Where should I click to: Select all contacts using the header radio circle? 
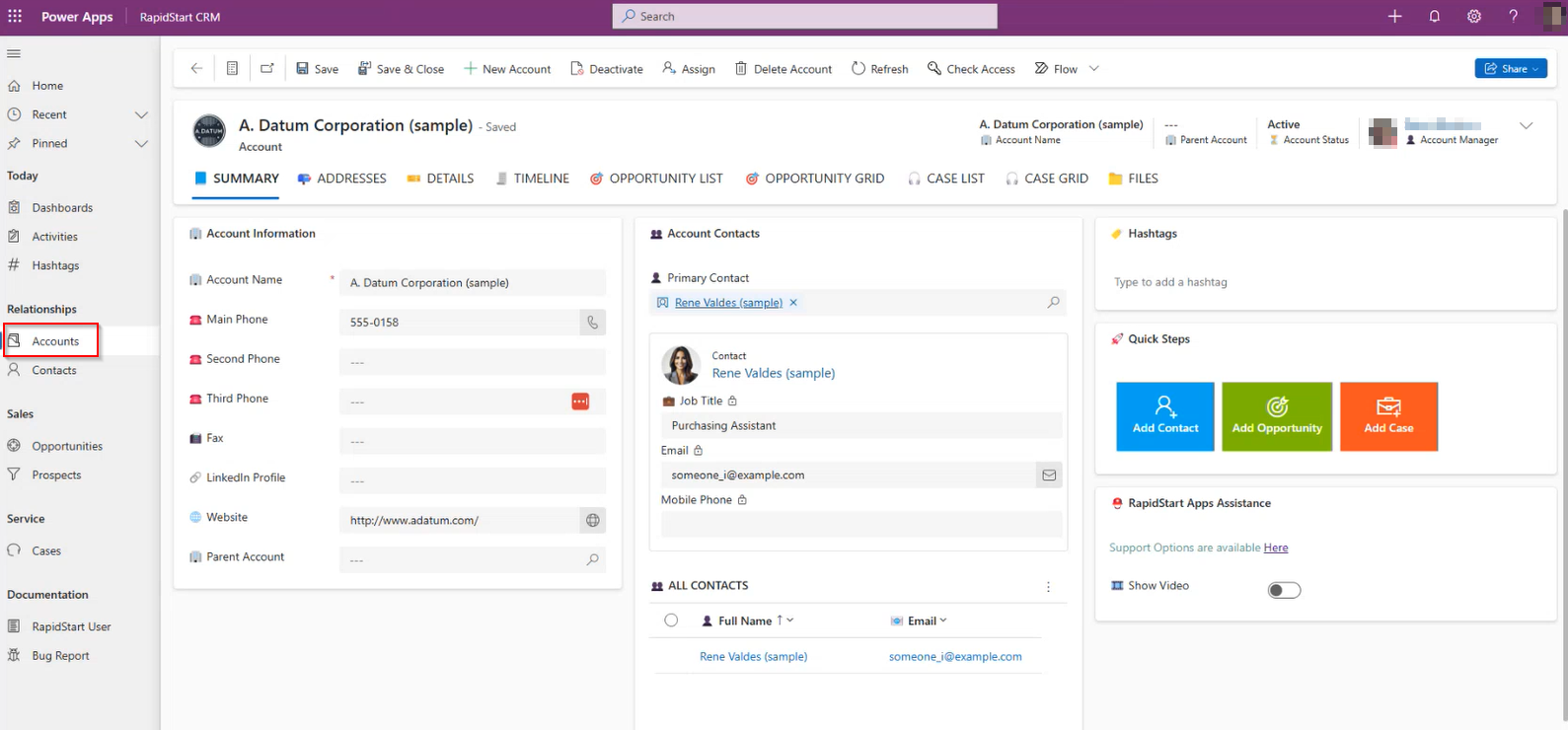tap(671, 620)
